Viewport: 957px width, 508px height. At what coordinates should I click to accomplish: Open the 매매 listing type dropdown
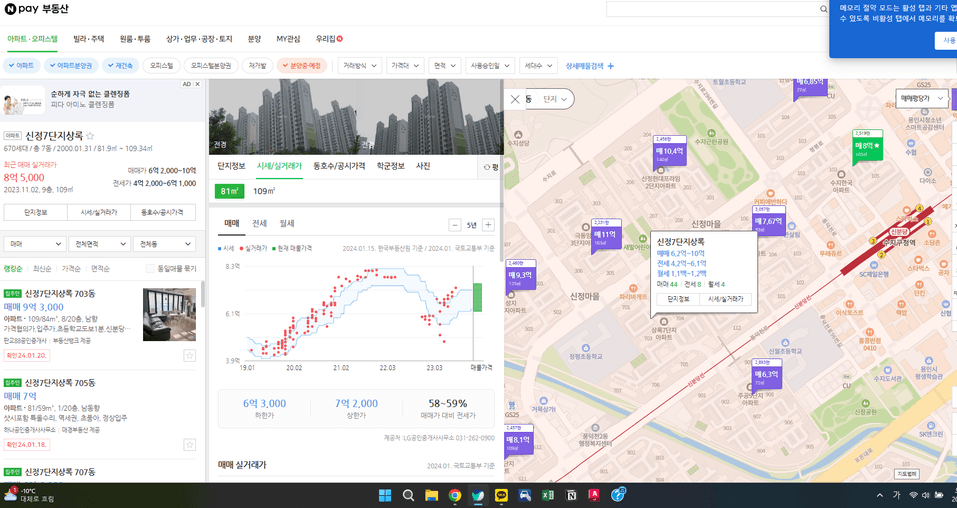point(34,244)
